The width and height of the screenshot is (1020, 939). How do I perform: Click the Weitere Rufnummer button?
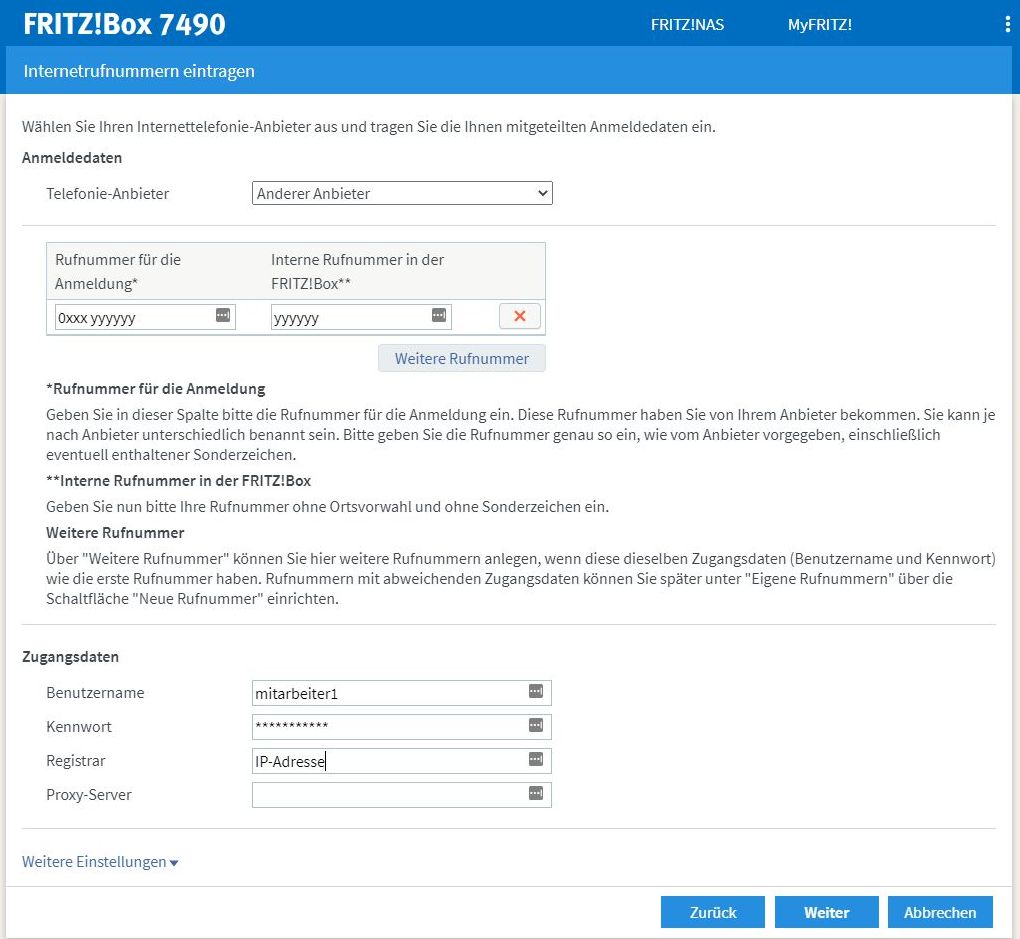coord(461,358)
